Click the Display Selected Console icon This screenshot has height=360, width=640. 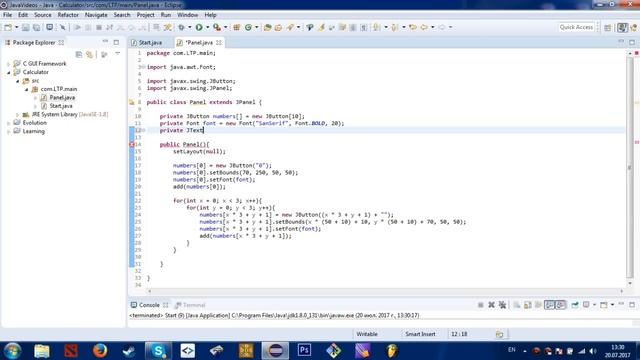(586, 305)
